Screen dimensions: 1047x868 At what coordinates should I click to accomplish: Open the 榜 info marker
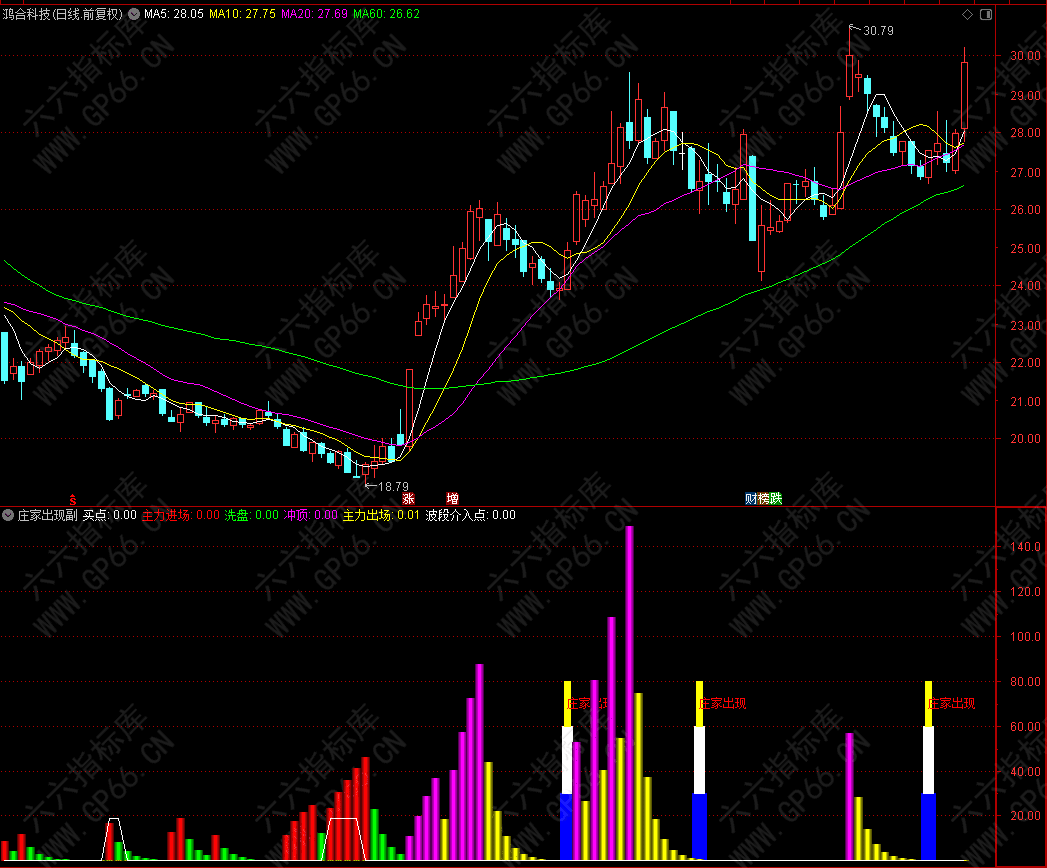click(763, 499)
